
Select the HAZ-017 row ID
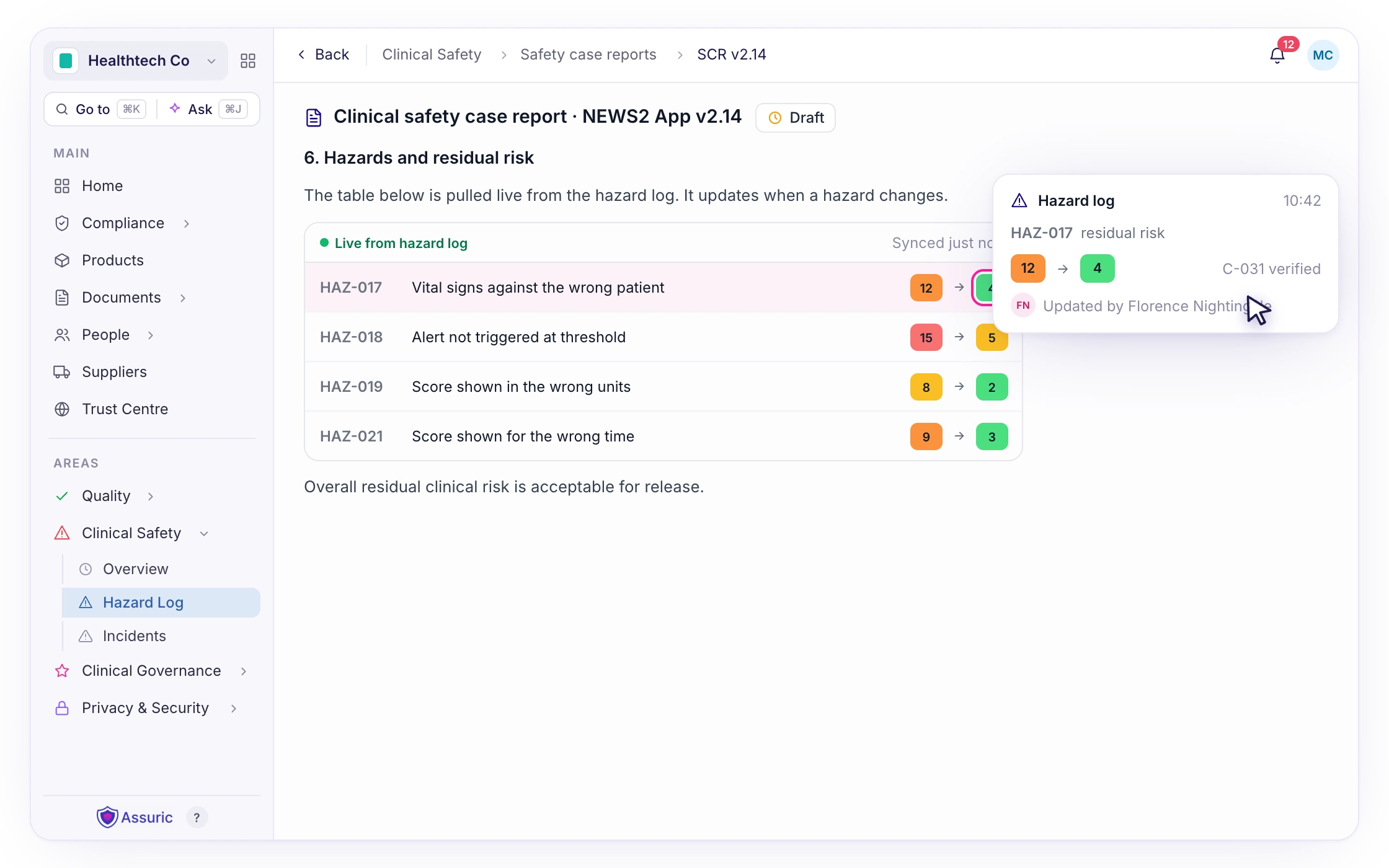351,288
